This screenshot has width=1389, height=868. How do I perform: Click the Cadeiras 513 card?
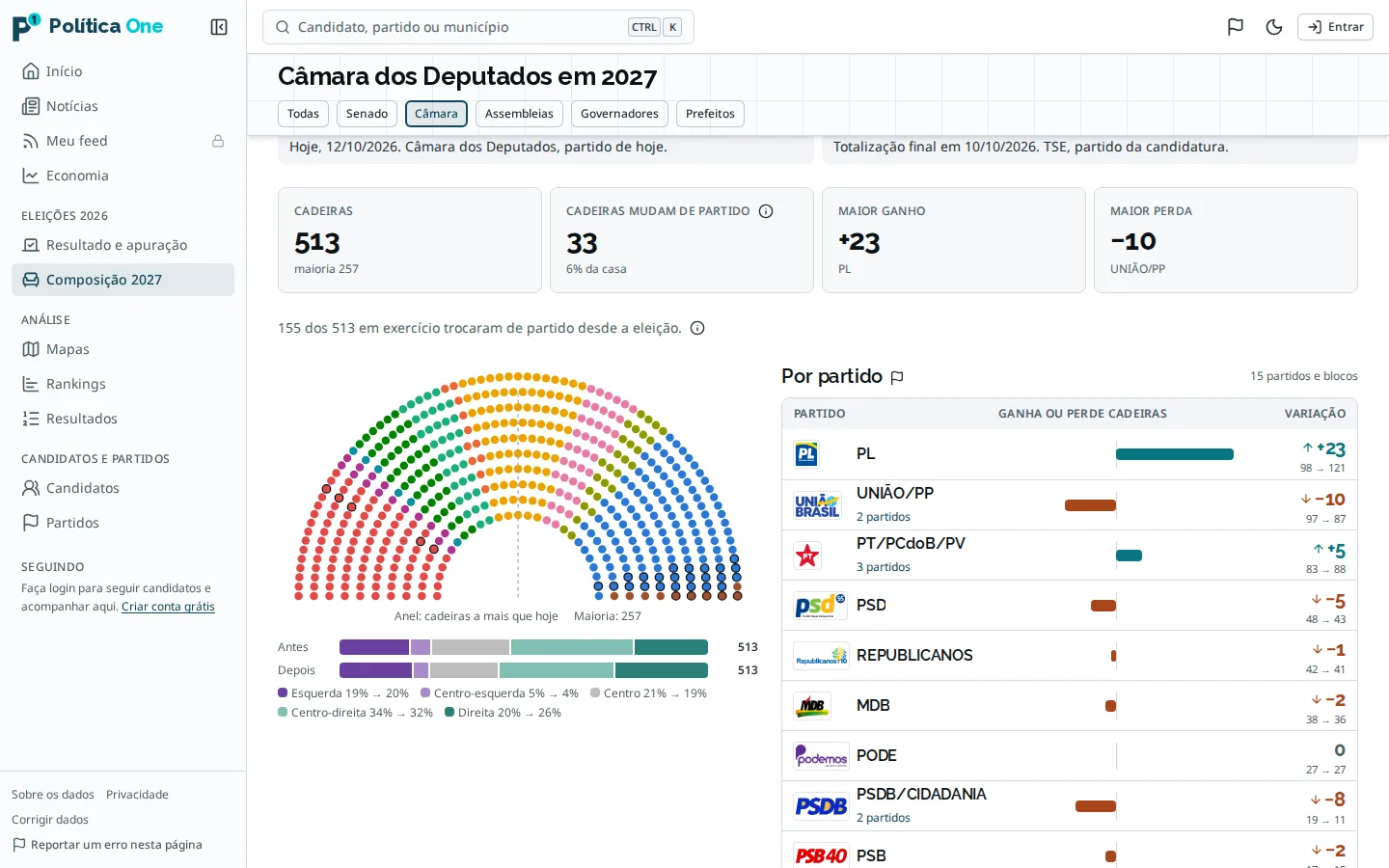[x=410, y=240]
